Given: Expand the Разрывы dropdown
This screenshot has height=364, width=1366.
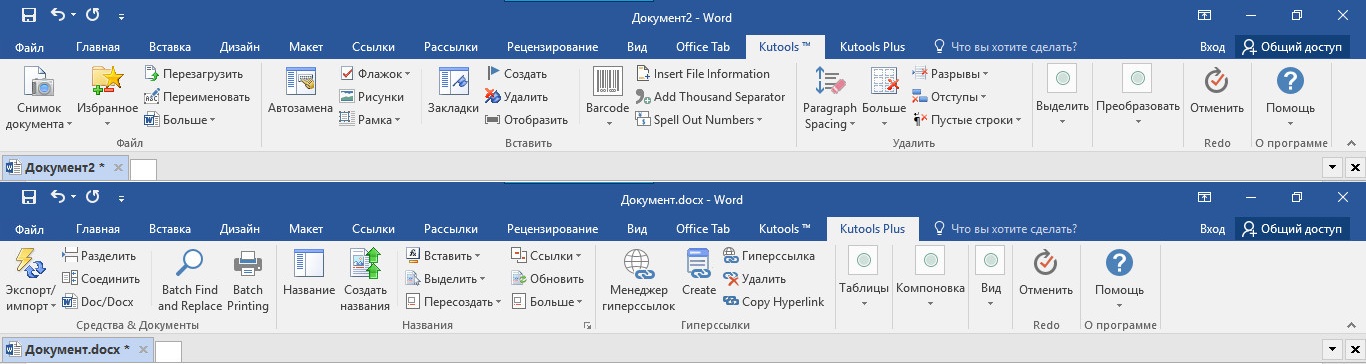Looking at the screenshot, I should pyautogui.click(x=950, y=74).
